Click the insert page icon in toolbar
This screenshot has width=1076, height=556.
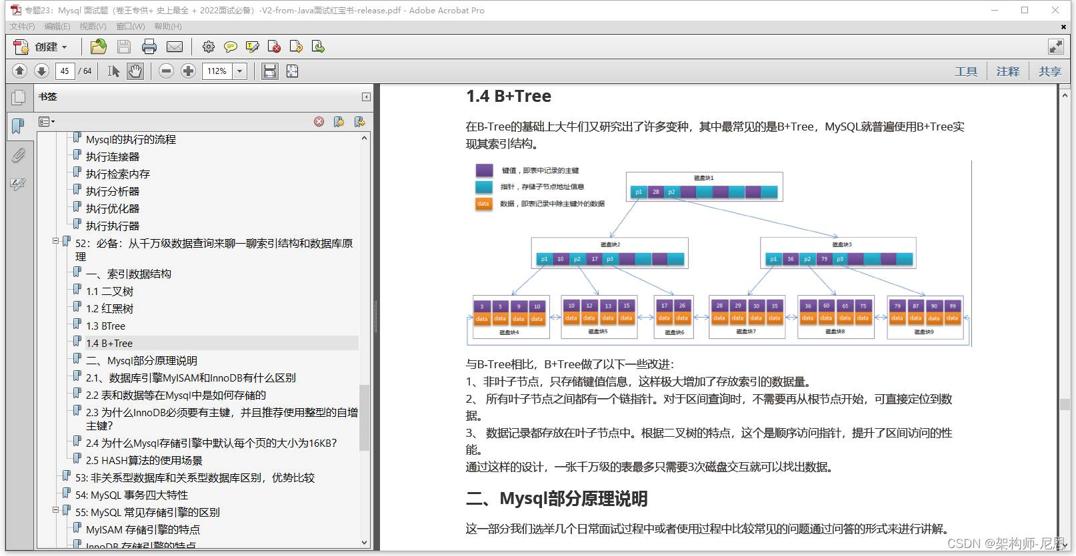point(296,47)
